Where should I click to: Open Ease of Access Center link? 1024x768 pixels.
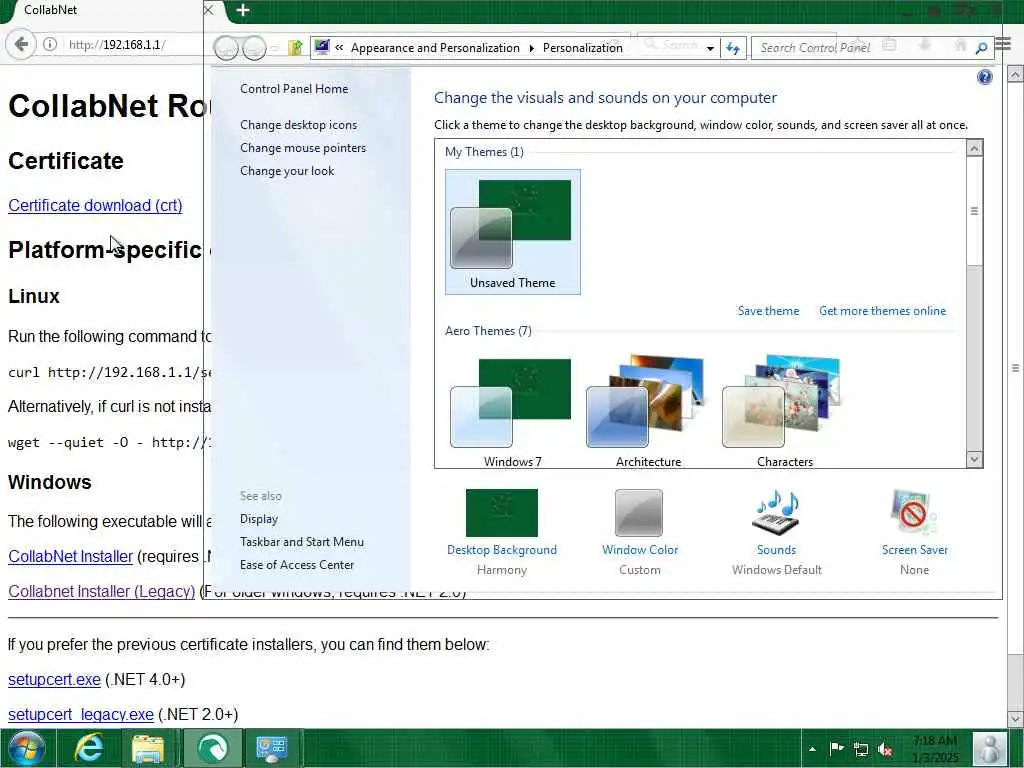296,564
